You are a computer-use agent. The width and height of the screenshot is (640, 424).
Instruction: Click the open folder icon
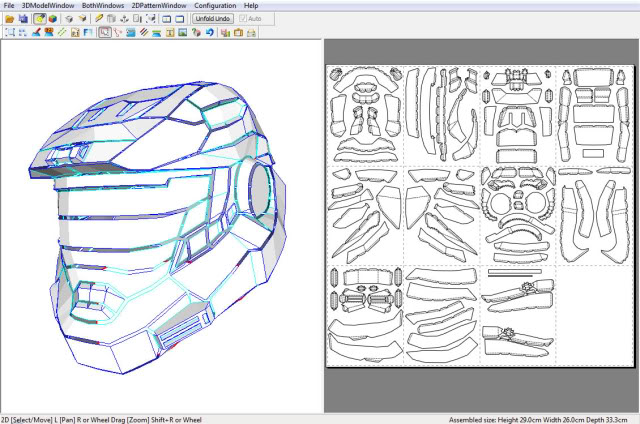tap(9, 19)
